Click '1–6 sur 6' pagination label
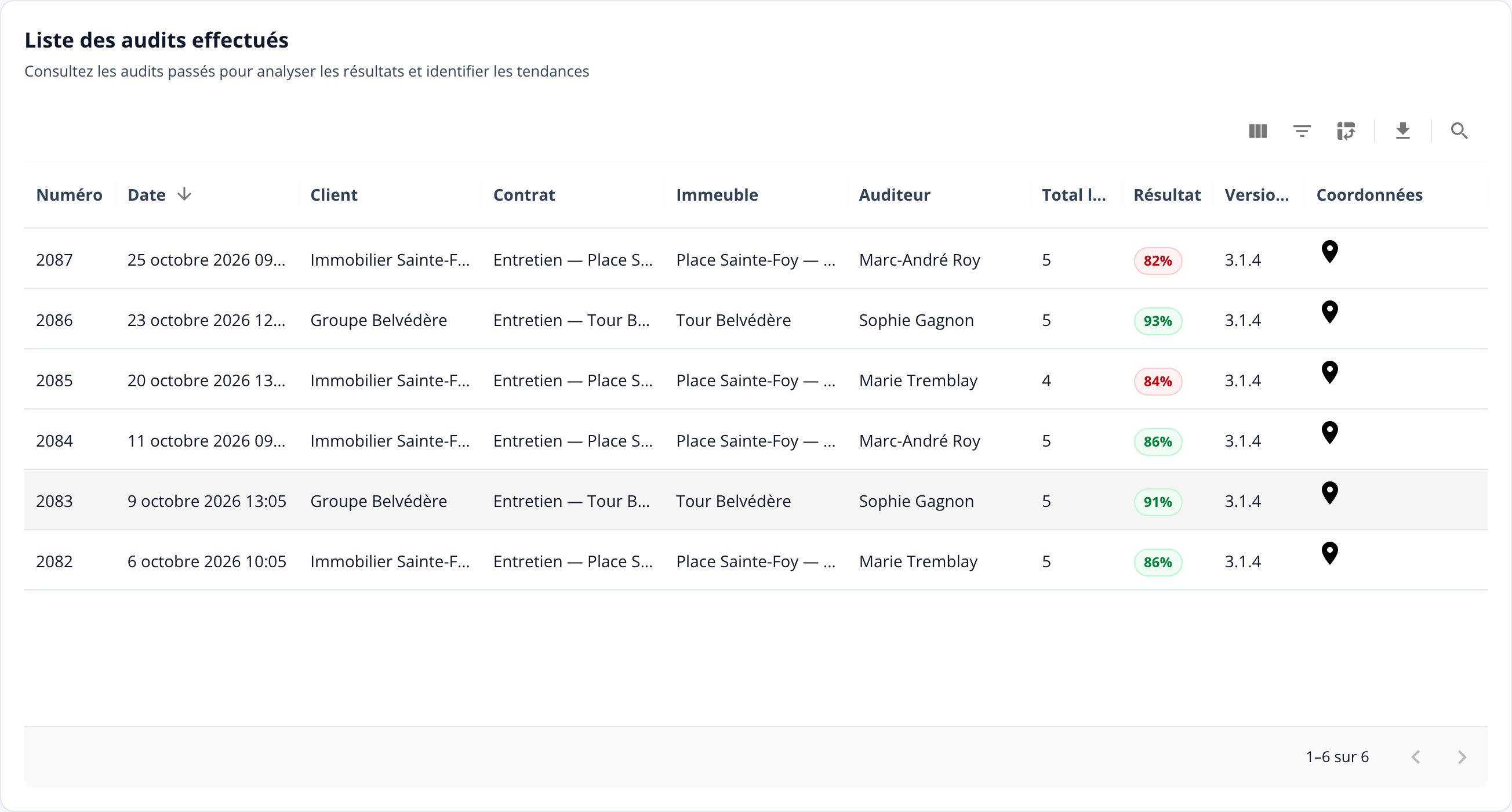Image resolution: width=1512 pixels, height=812 pixels. (1336, 757)
